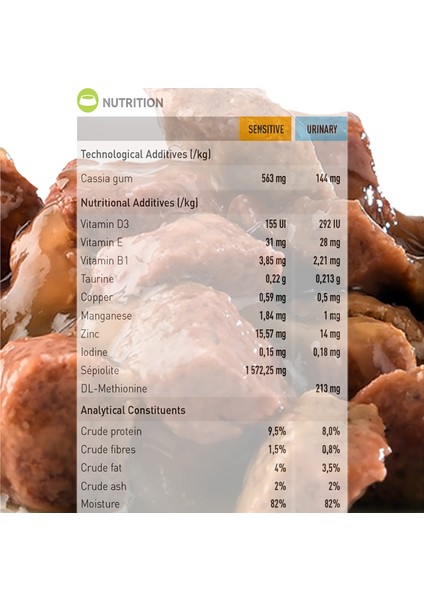The height and width of the screenshot is (600, 424).
Task: Click the Crude fat 3,5% value
Action: (331, 468)
